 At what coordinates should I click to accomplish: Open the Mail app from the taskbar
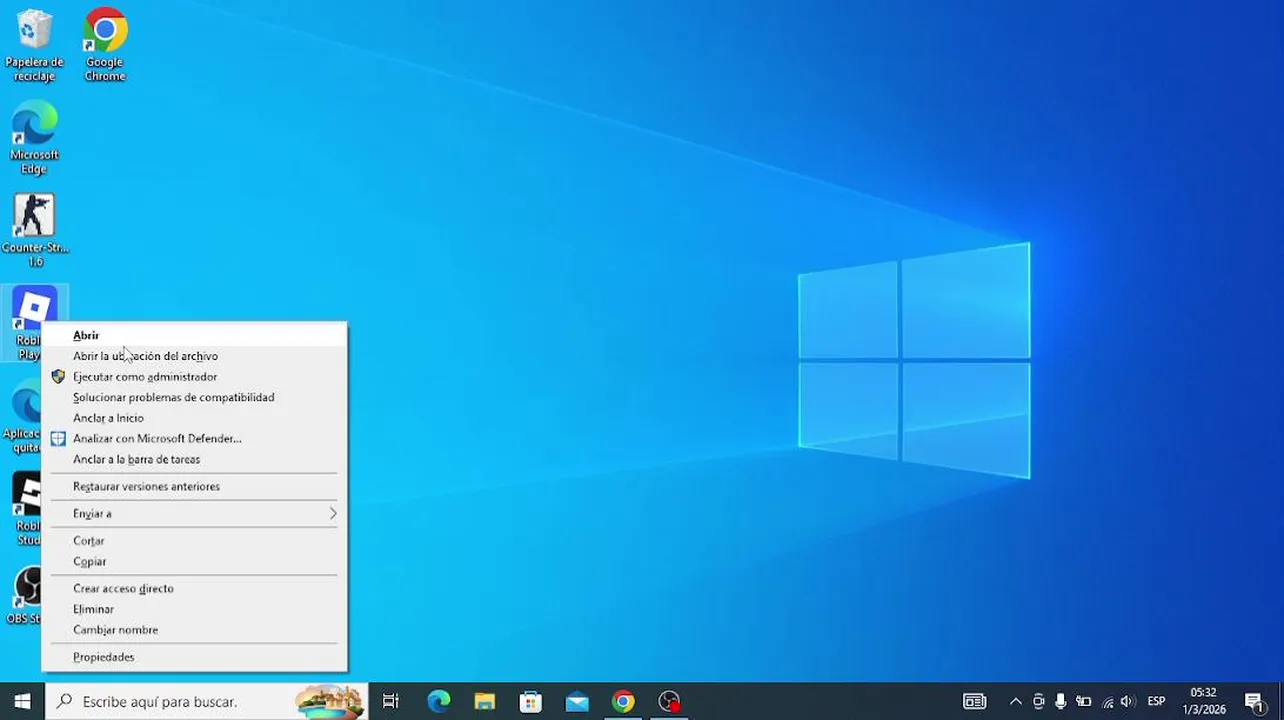(x=577, y=701)
